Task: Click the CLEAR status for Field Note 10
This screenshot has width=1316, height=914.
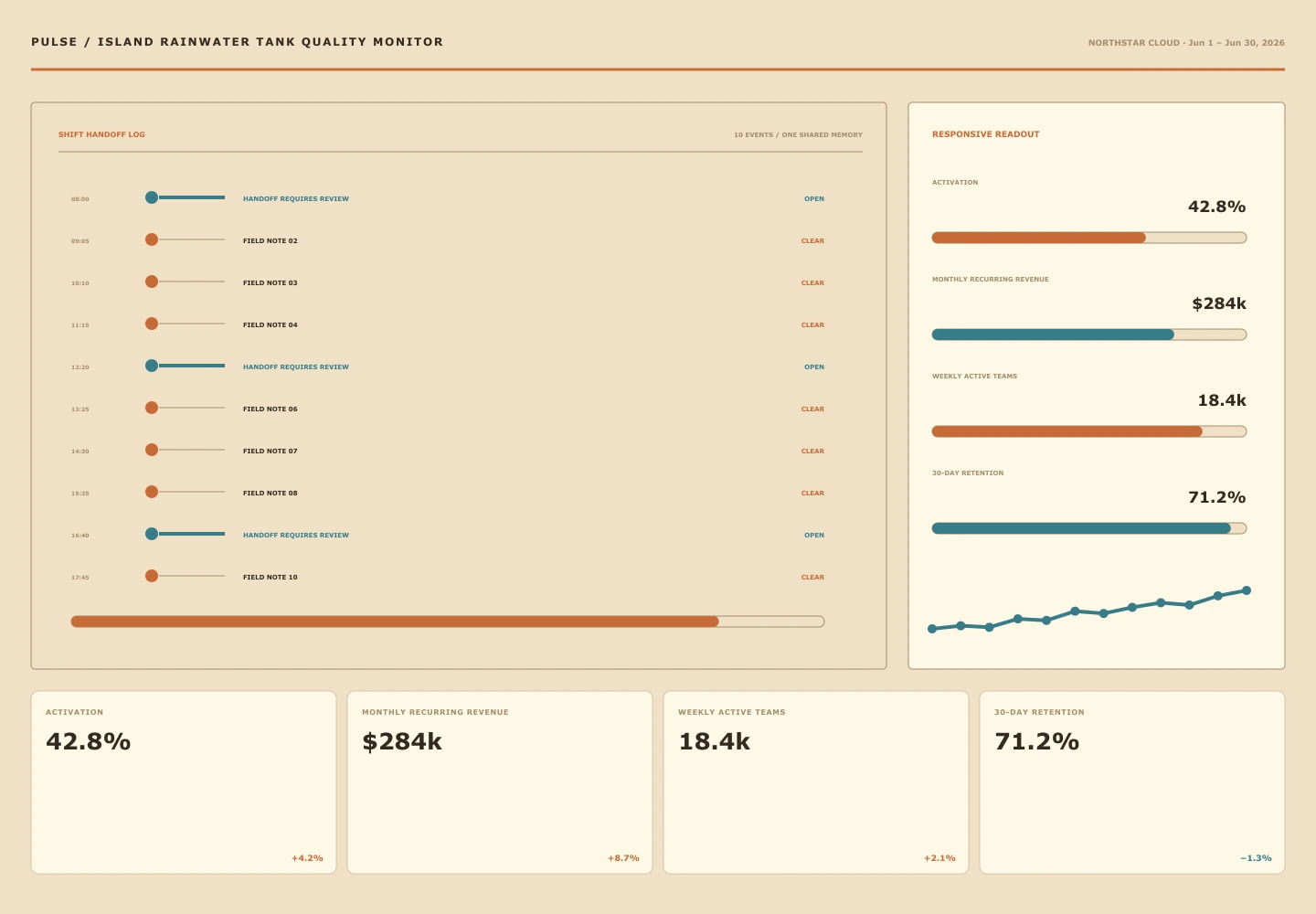Action: point(812,577)
